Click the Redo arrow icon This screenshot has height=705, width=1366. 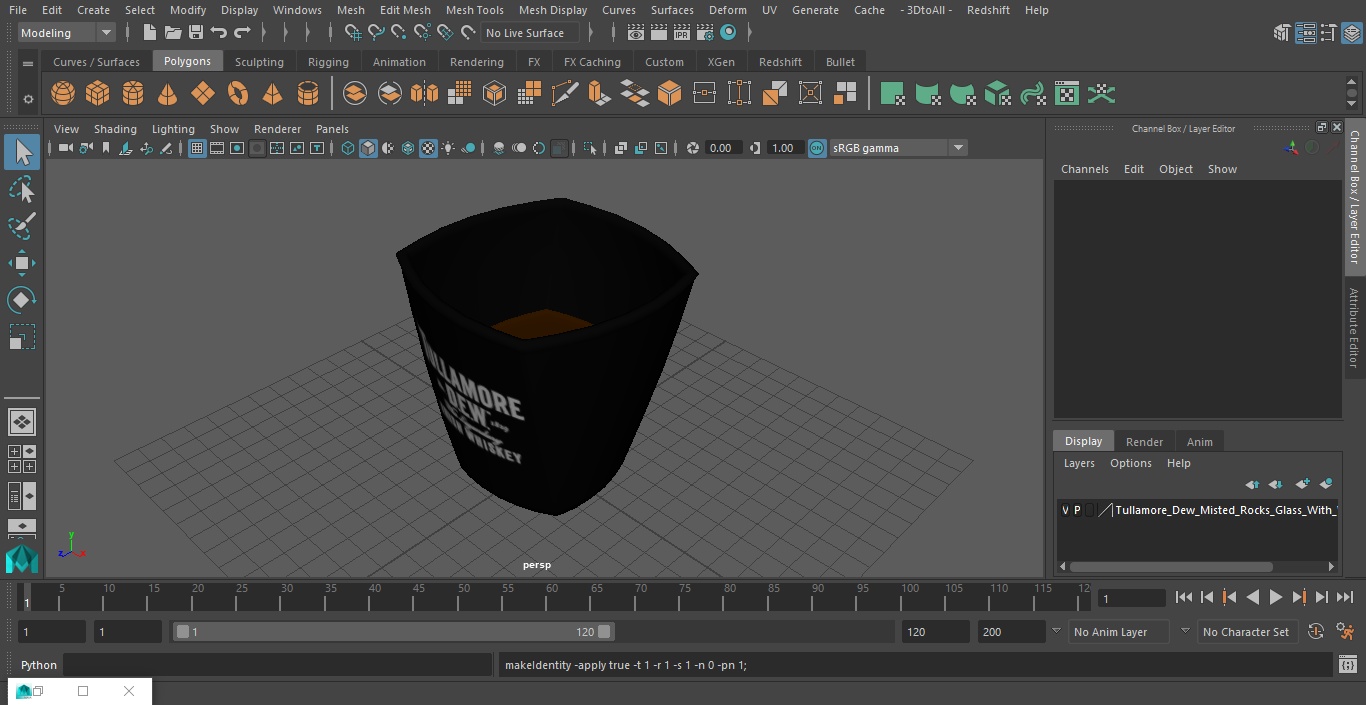pos(242,33)
